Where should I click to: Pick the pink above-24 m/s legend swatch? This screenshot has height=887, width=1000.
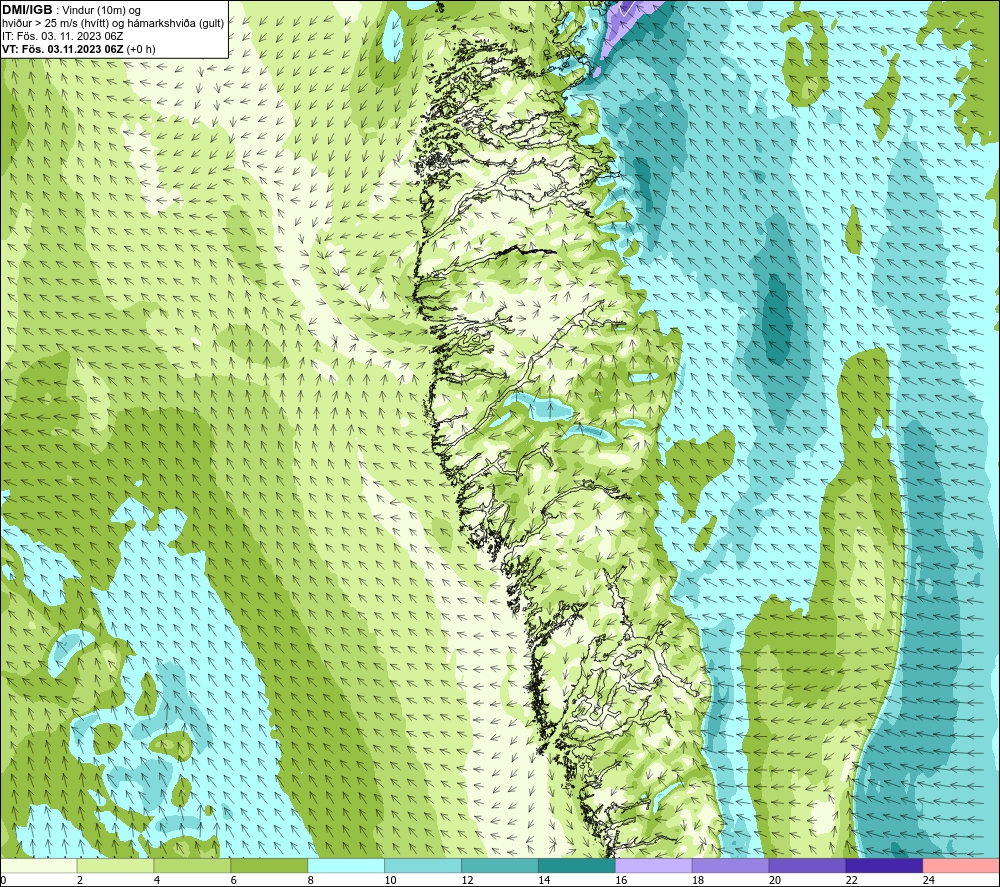point(961,865)
